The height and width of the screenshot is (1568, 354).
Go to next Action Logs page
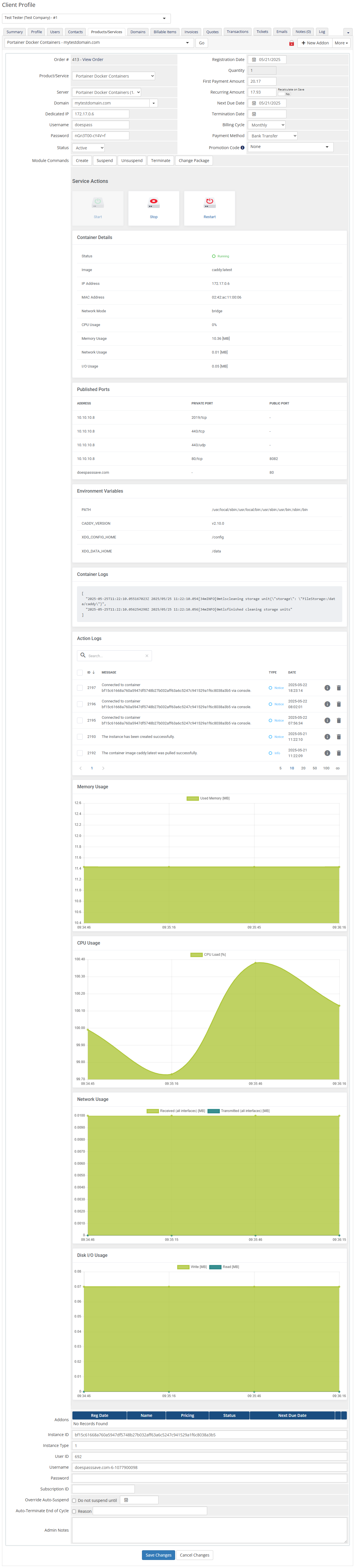click(x=103, y=768)
